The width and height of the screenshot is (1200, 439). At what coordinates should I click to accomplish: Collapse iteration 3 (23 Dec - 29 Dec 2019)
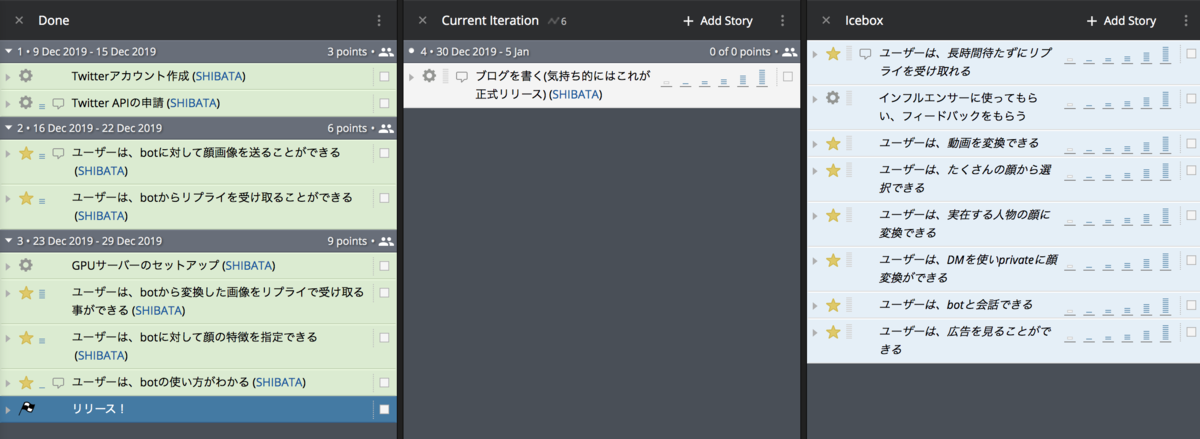coord(9,241)
